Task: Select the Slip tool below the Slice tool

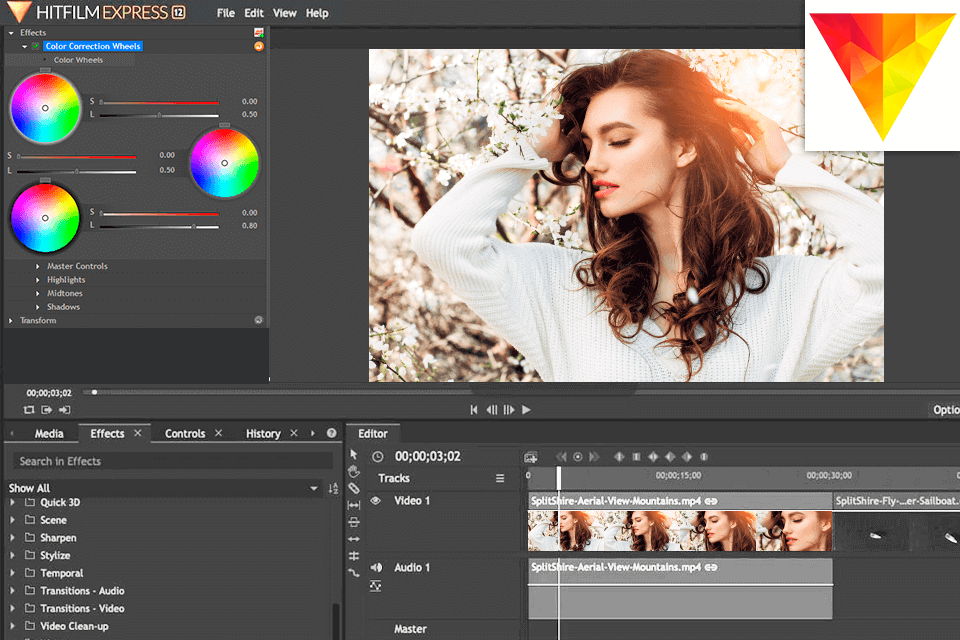Action: tap(354, 505)
